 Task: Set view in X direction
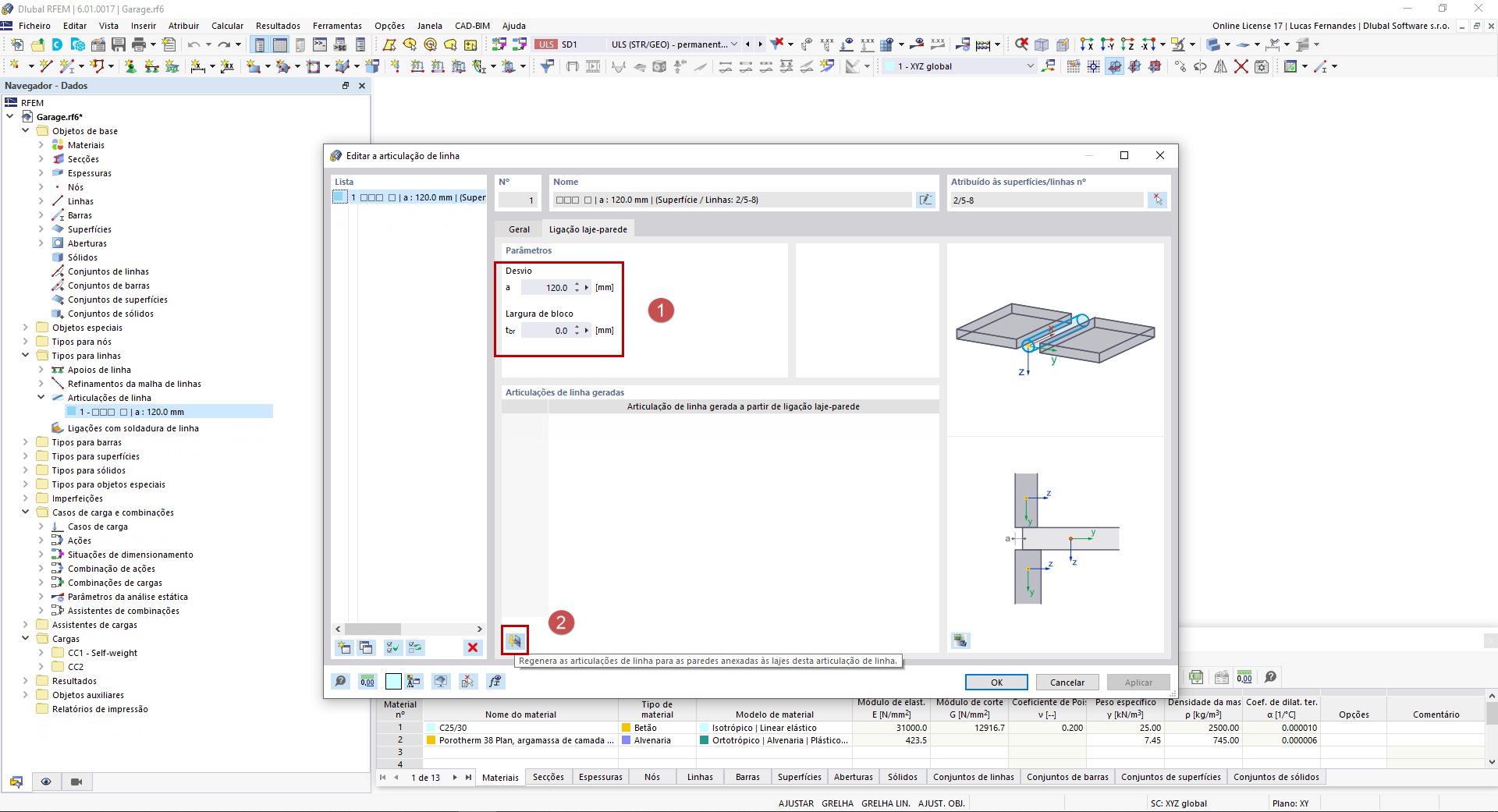pyautogui.click(x=1087, y=44)
